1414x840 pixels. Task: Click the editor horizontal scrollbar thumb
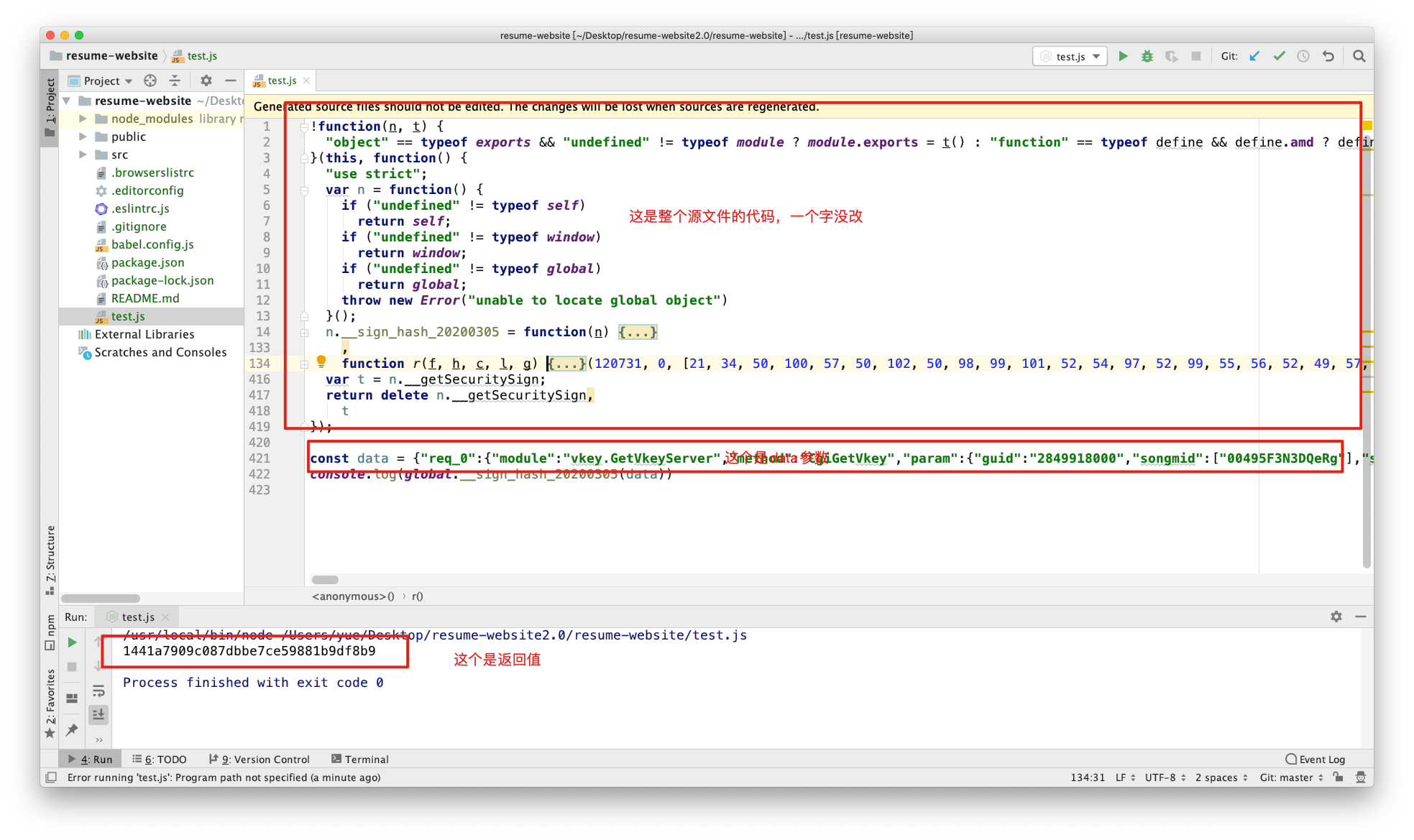click(x=325, y=579)
